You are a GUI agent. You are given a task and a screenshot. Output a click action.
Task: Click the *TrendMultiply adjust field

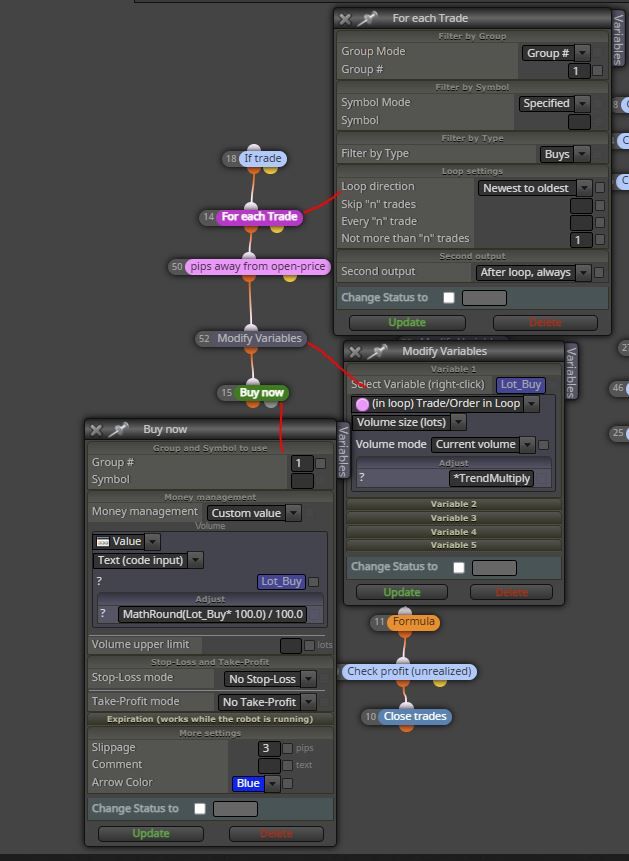[491, 479]
